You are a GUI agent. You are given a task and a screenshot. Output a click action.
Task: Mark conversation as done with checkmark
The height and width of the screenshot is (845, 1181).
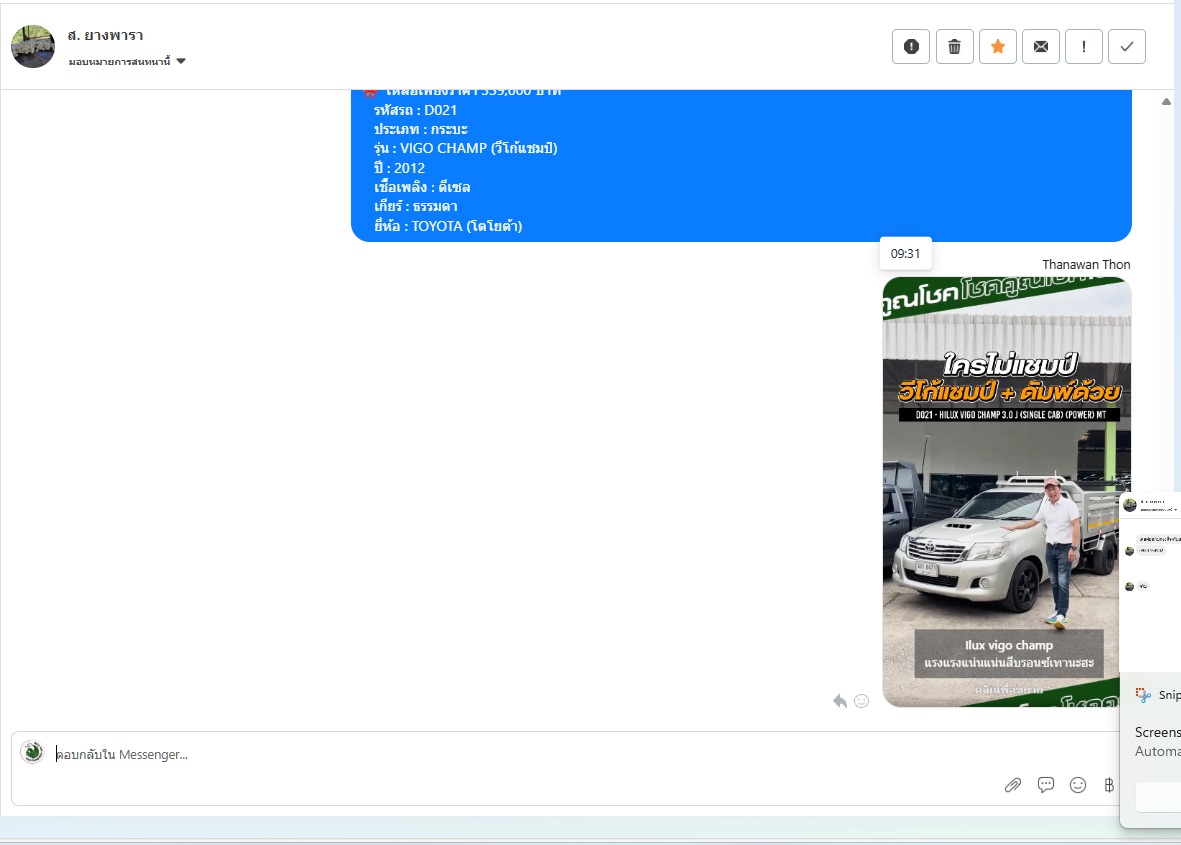(1127, 47)
